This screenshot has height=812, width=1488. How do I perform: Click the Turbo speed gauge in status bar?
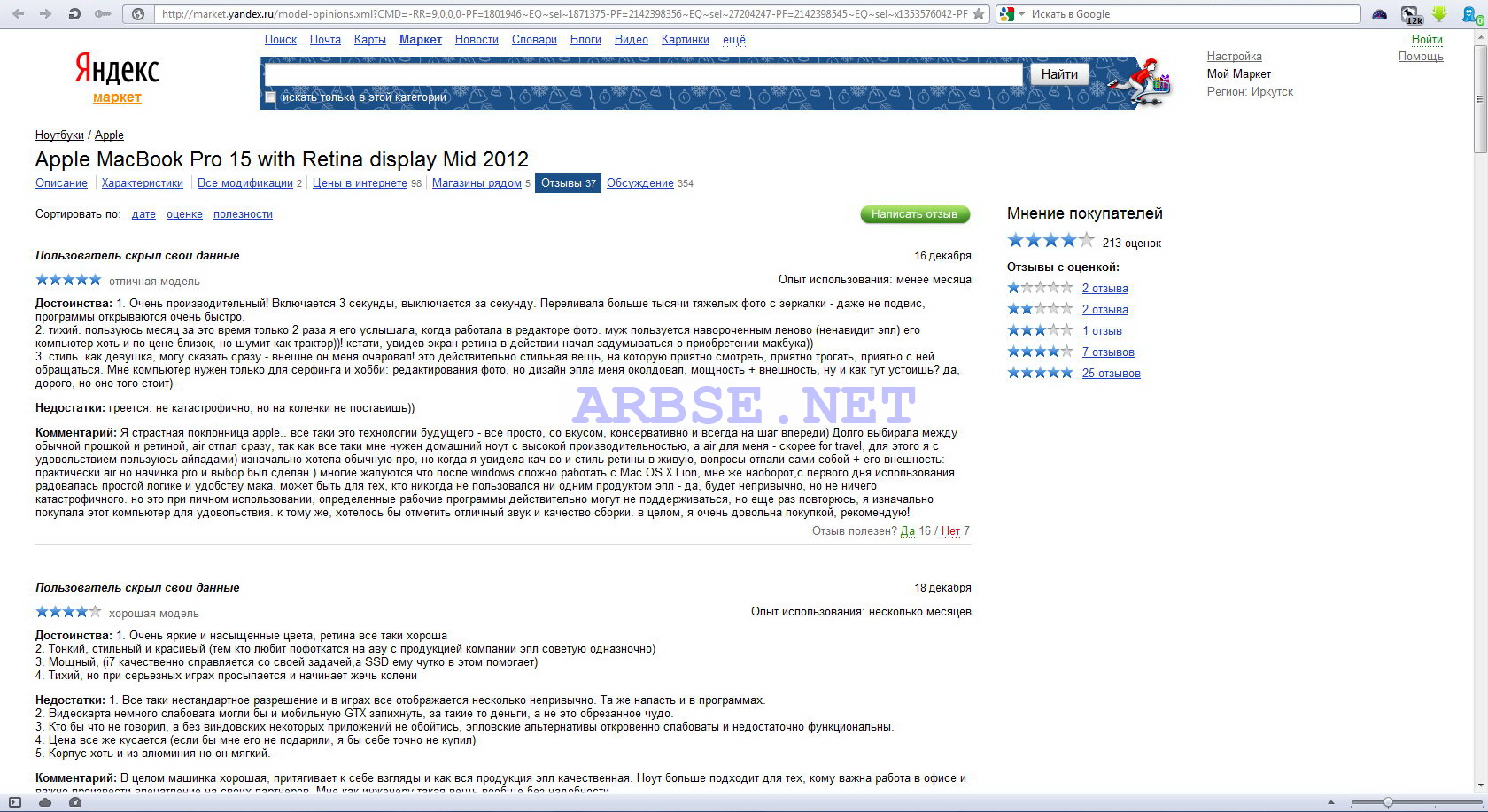(x=75, y=802)
